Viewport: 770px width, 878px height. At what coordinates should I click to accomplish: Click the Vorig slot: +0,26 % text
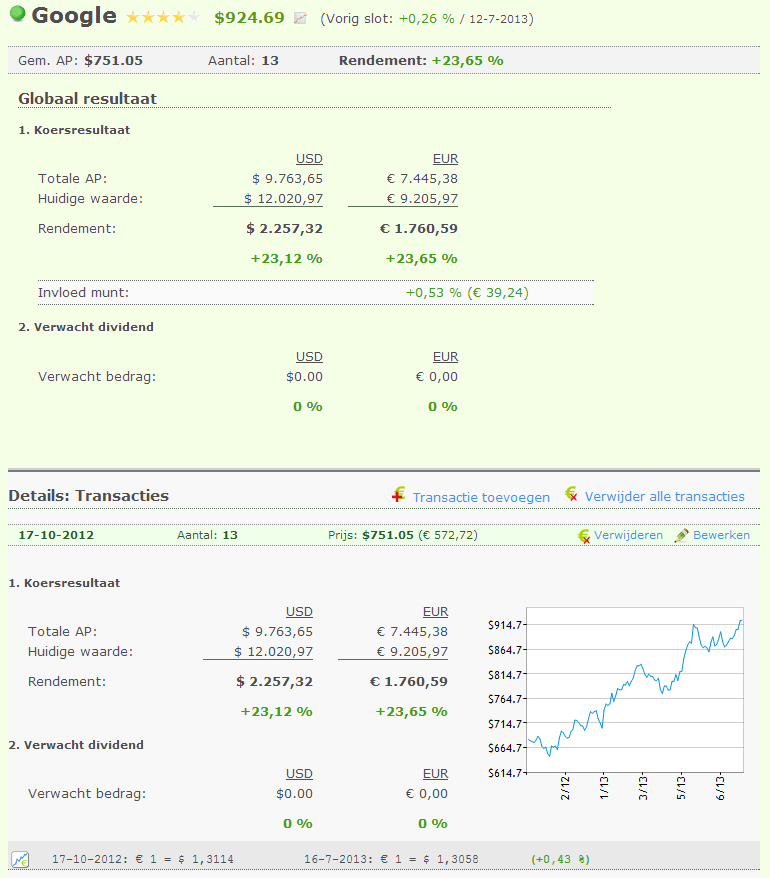pos(388,18)
